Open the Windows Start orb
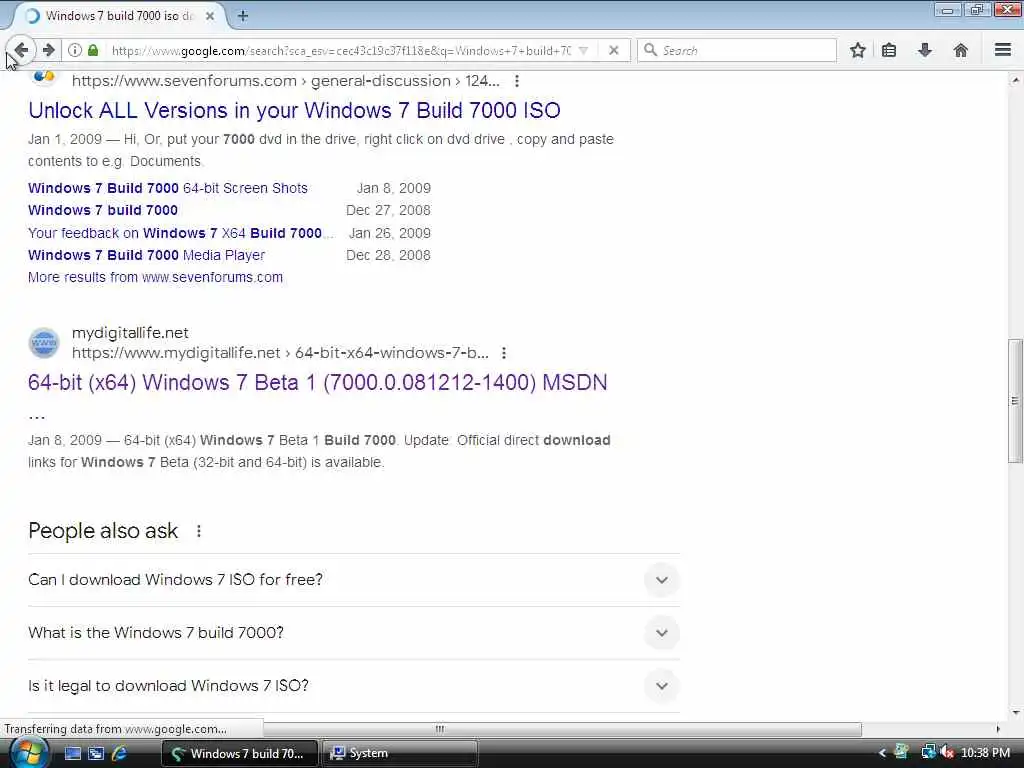The height and width of the screenshot is (768, 1024). tap(28, 752)
